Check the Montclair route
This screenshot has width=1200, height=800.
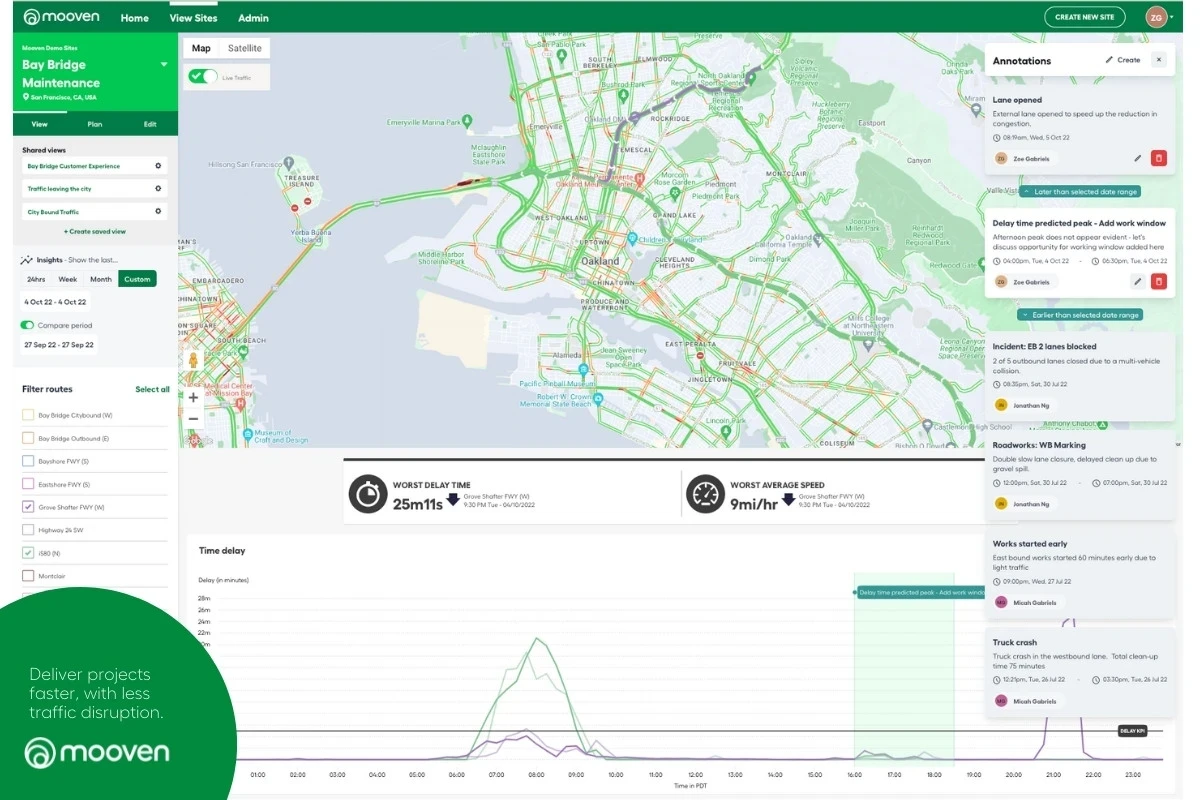[28, 576]
